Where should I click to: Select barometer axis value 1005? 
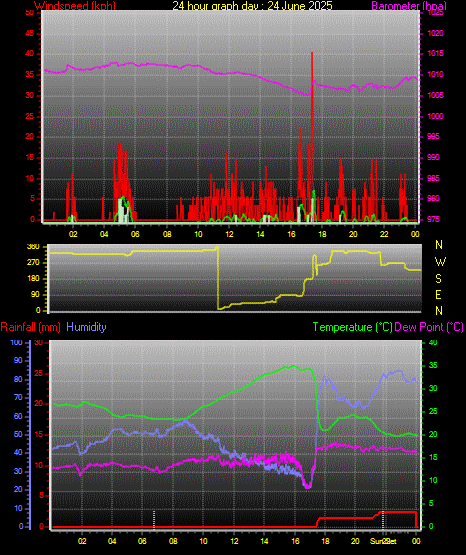[x=435, y=95]
